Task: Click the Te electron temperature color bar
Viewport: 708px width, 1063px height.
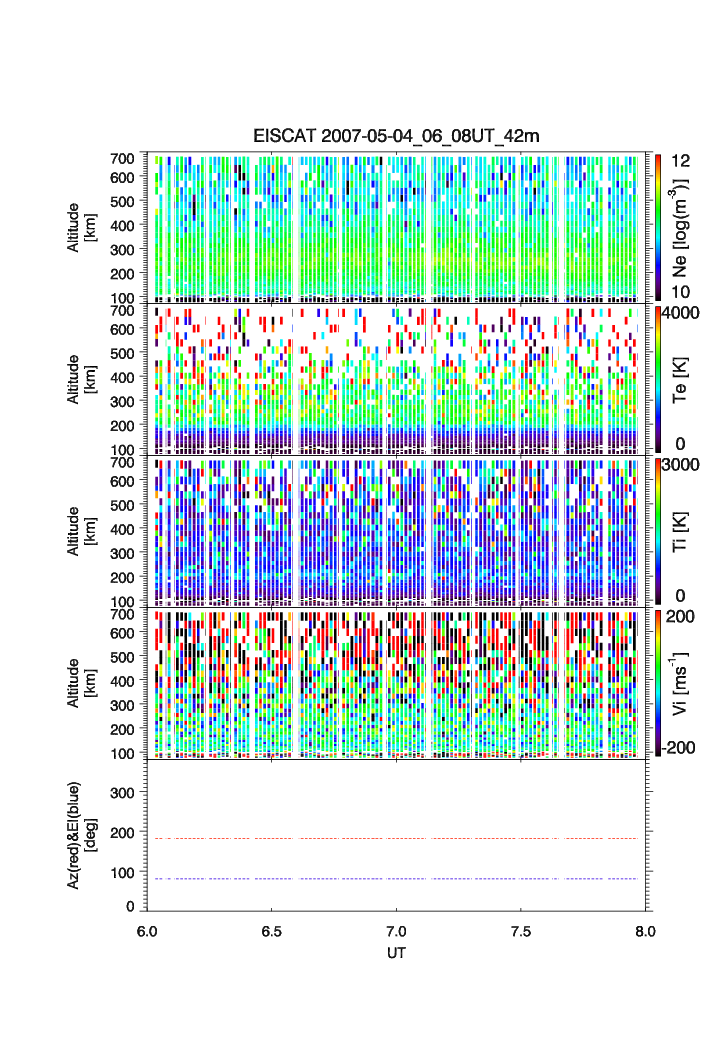Action: tap(658, 379)
